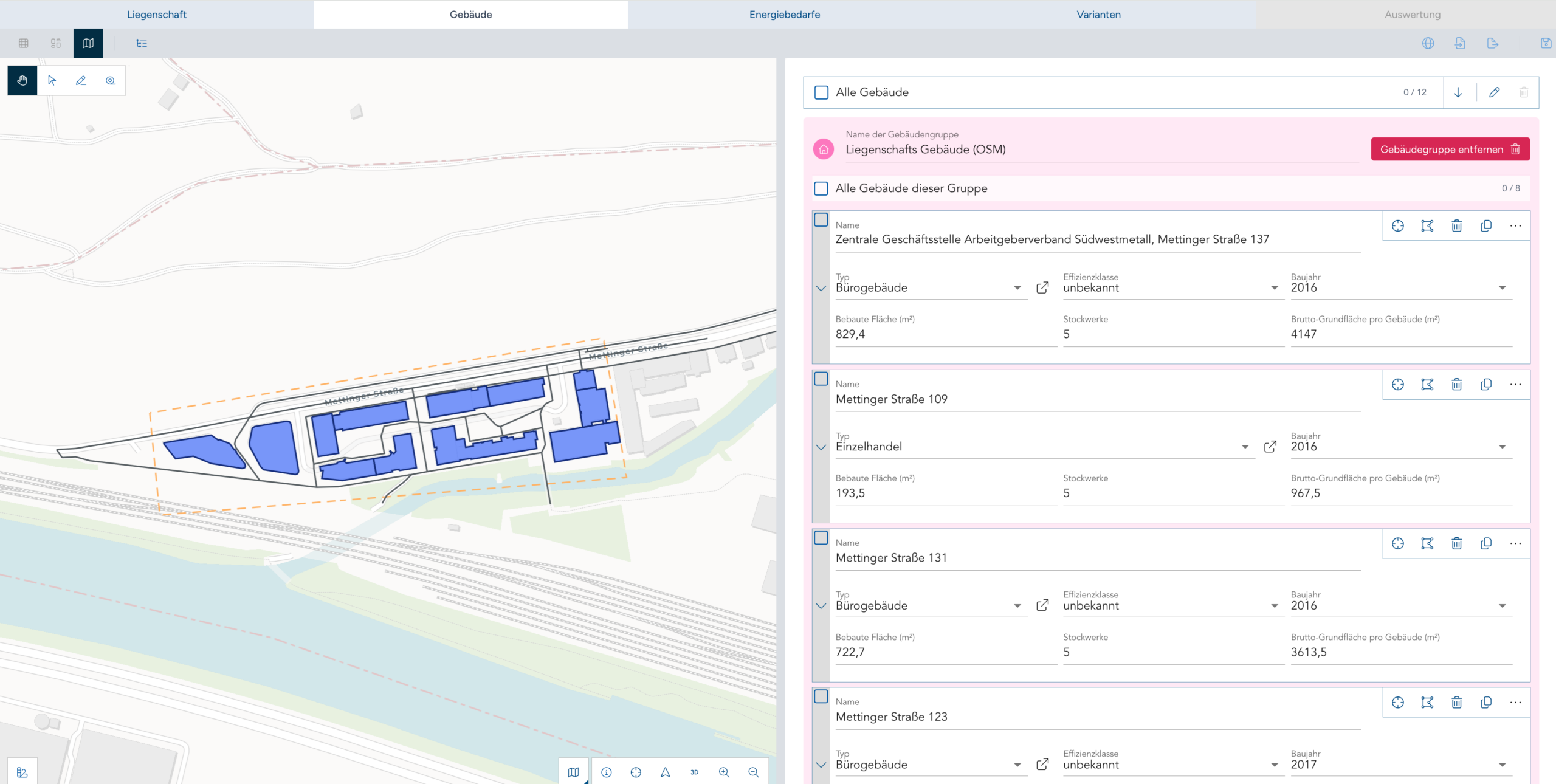Collapse the Mettinger Straße 109 card
Viewport: 1556px width, 784px height.
(x=821, y=447)
